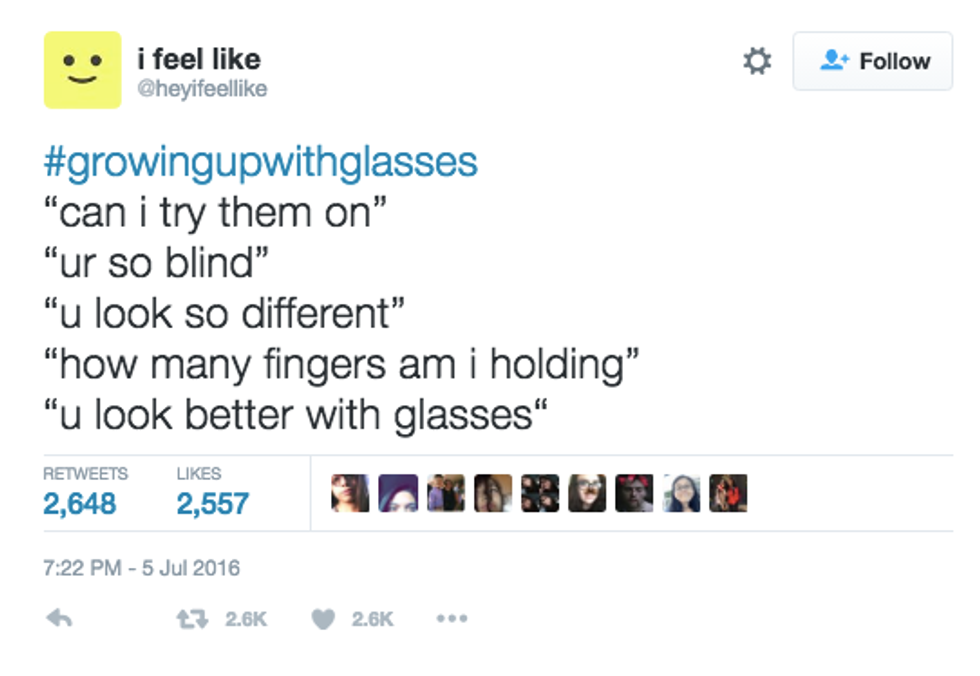The width and height of the screenshot is (980, 676).
Task: Open the @heyifeellike handle link
Action: [202, 90]
